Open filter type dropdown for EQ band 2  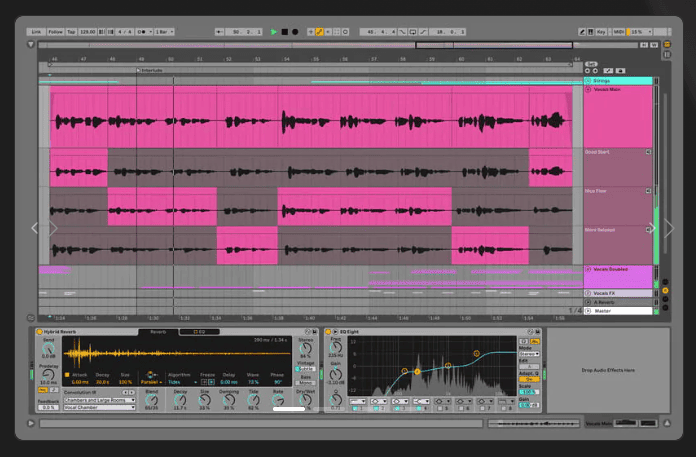[x=379, y=401]
